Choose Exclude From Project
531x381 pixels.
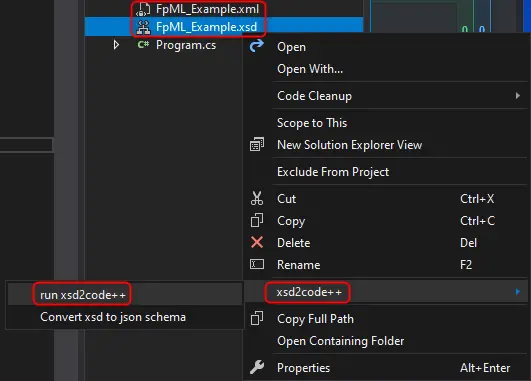[333, 172]
